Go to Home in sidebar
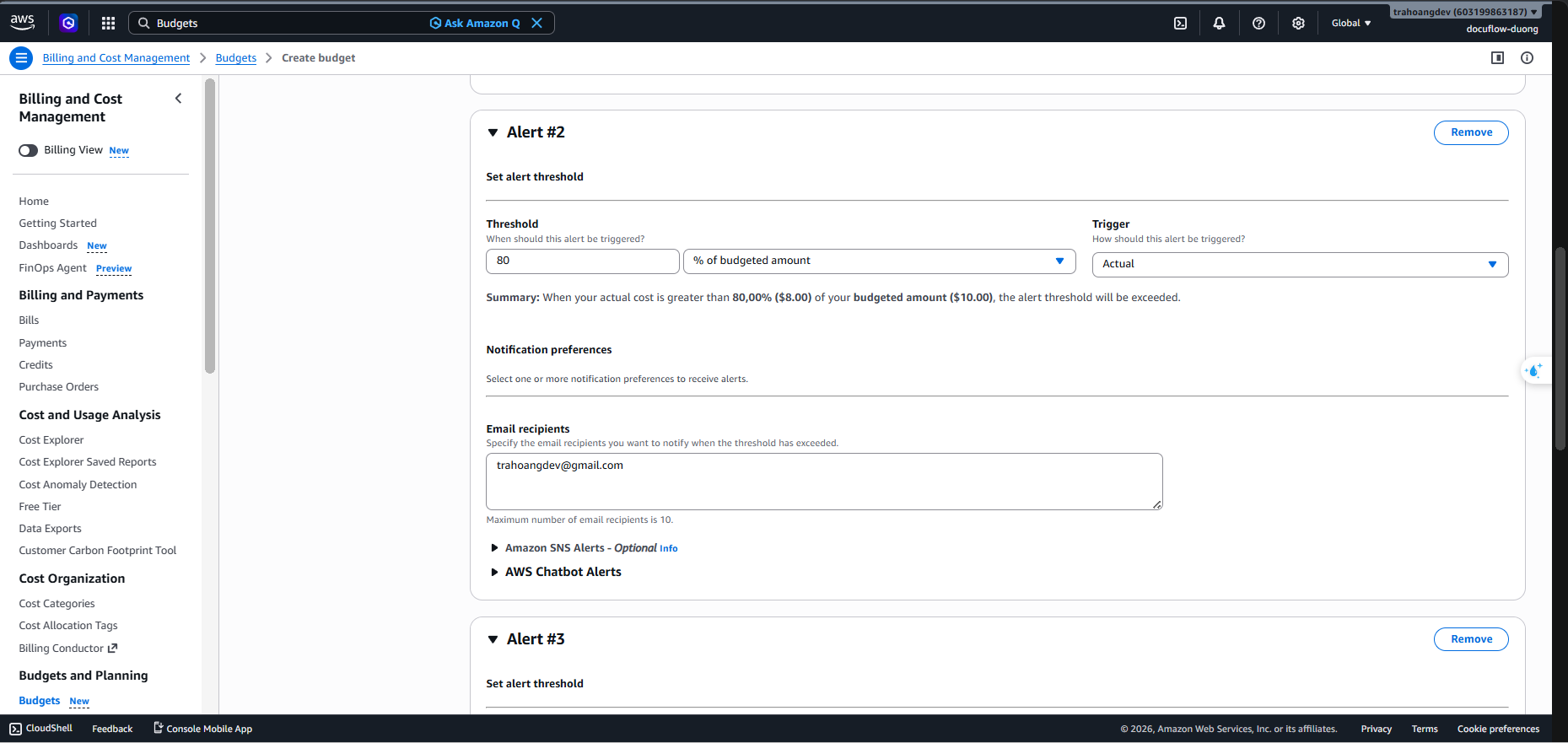This screenshot has width=1568, height=743. point(34,202)
